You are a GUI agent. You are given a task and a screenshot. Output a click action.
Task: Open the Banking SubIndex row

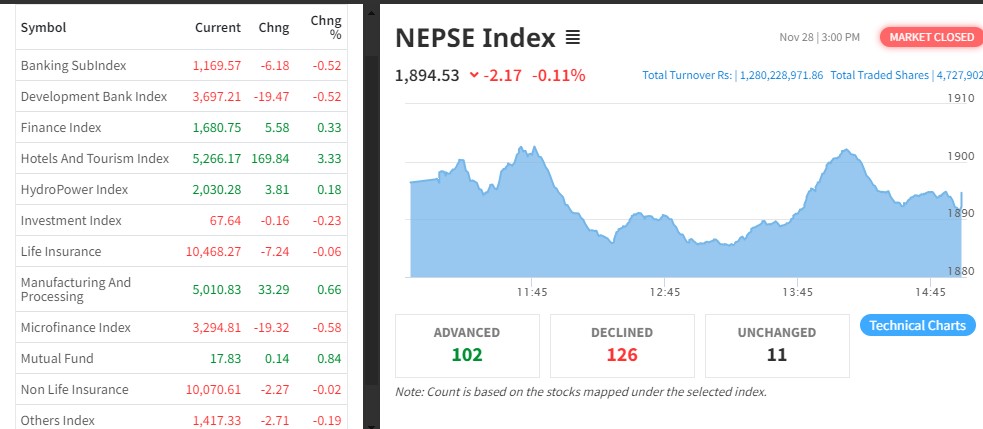point(74,65)
